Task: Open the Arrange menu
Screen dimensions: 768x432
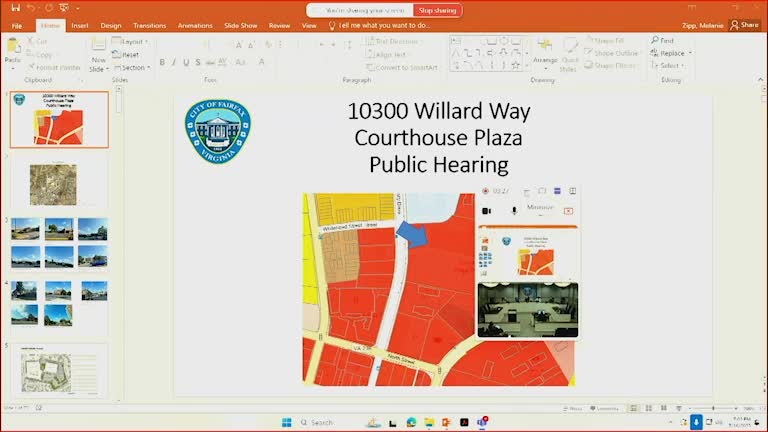Action: (545, 52)
